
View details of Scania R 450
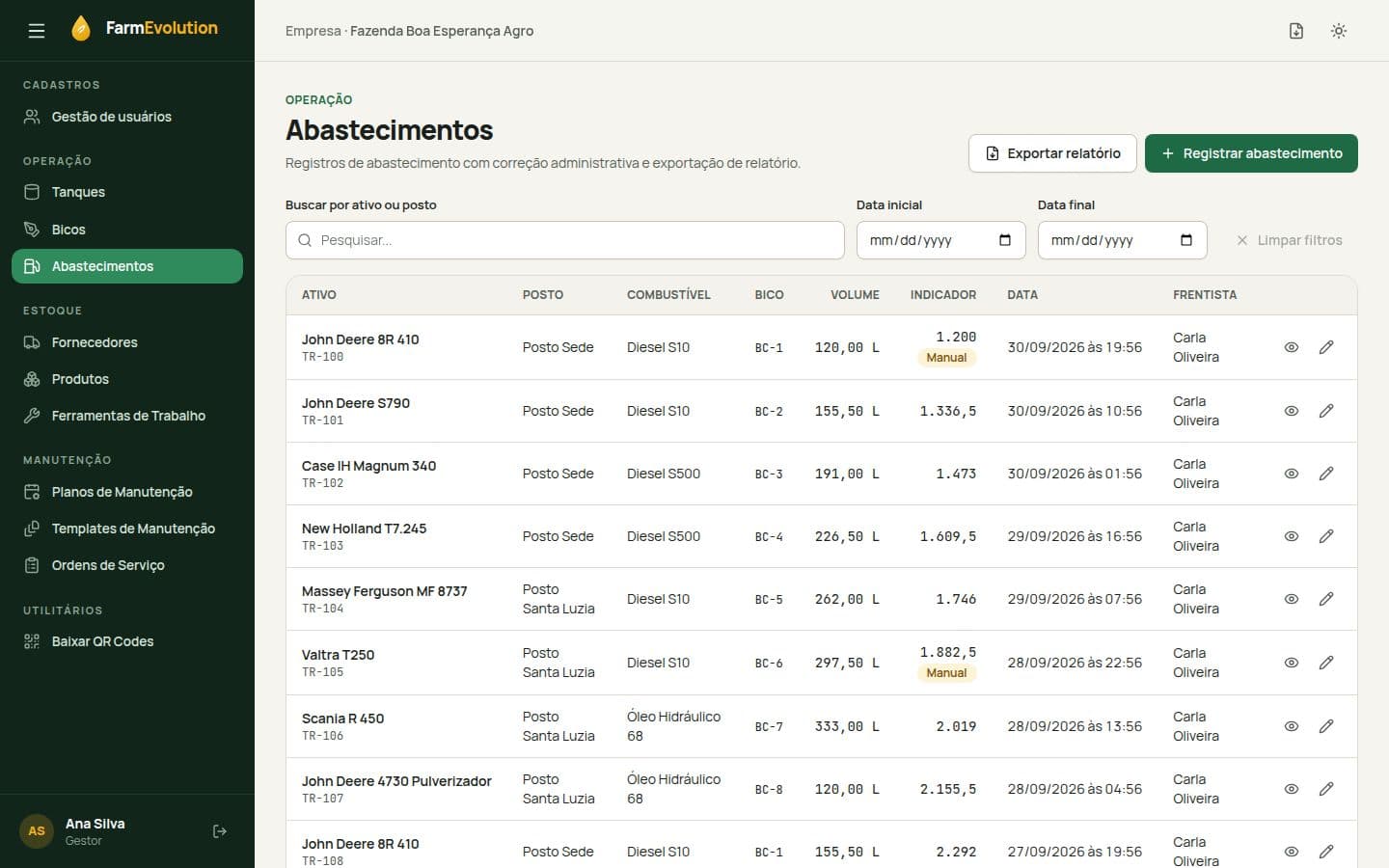pos(1292,726)
